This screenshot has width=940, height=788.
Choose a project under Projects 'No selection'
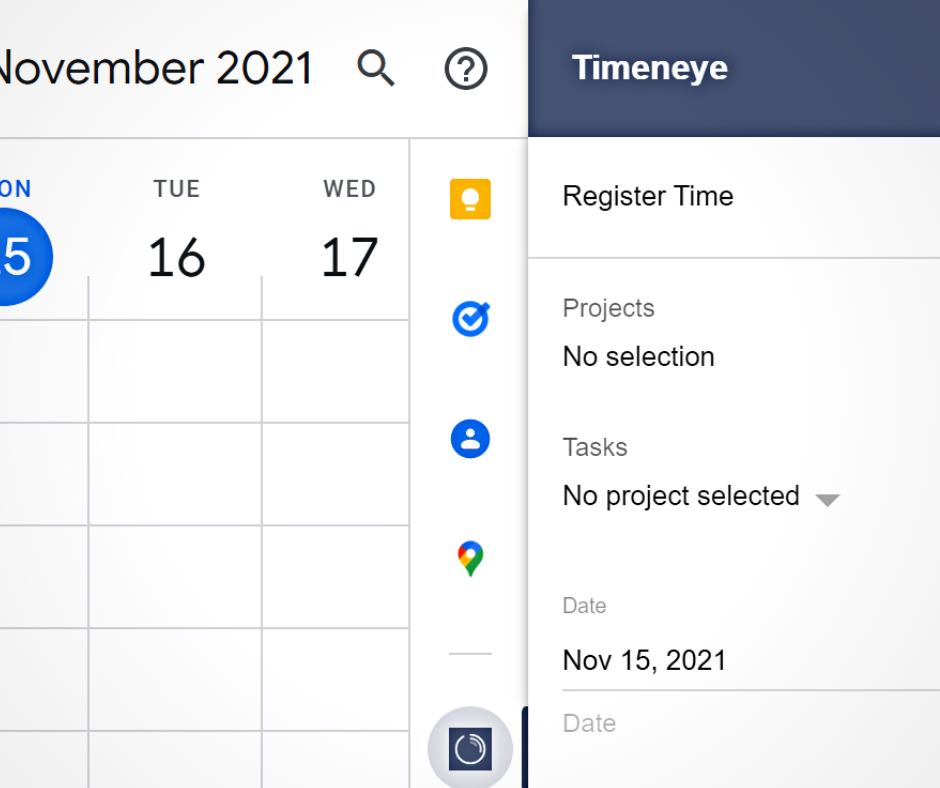[x=638, y=357]
